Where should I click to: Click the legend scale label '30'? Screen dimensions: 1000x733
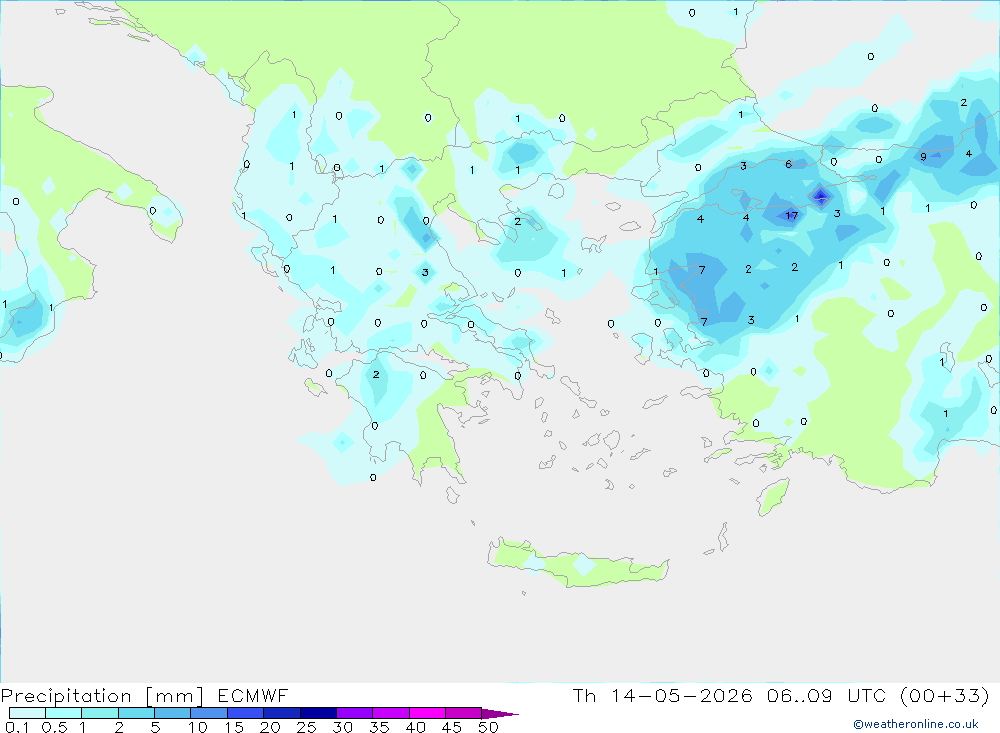coord(342,727)
